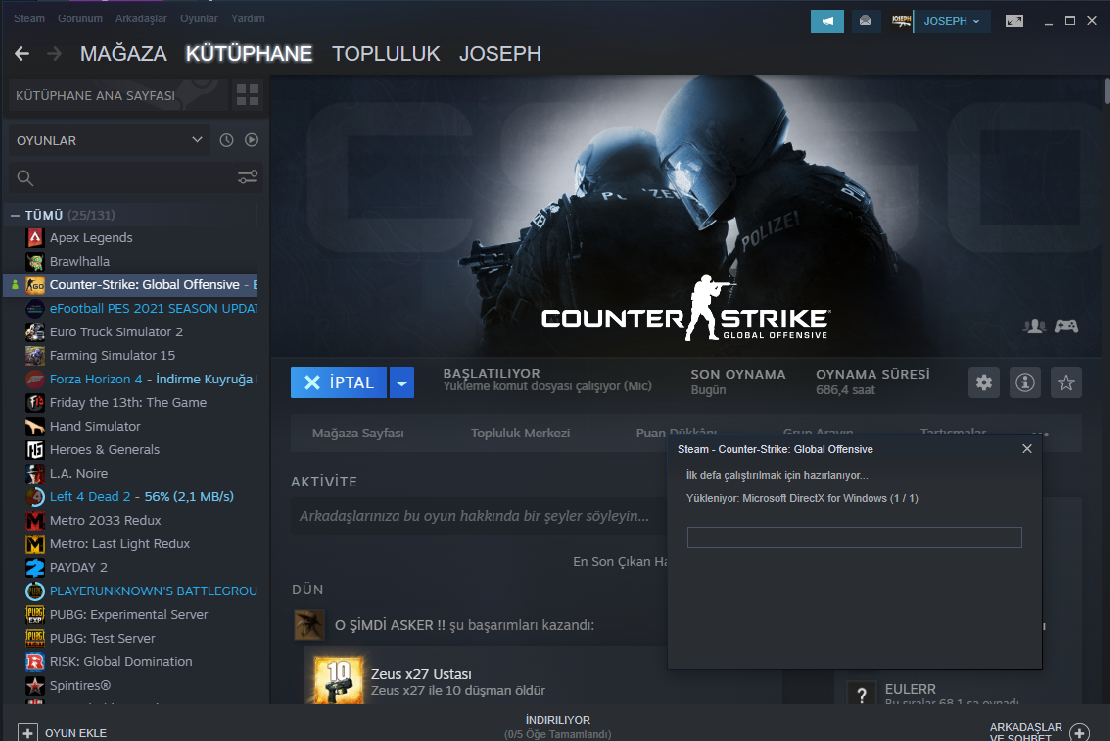Open the Yardım menu
1110x741 pixels.
(x=248, y=18)
